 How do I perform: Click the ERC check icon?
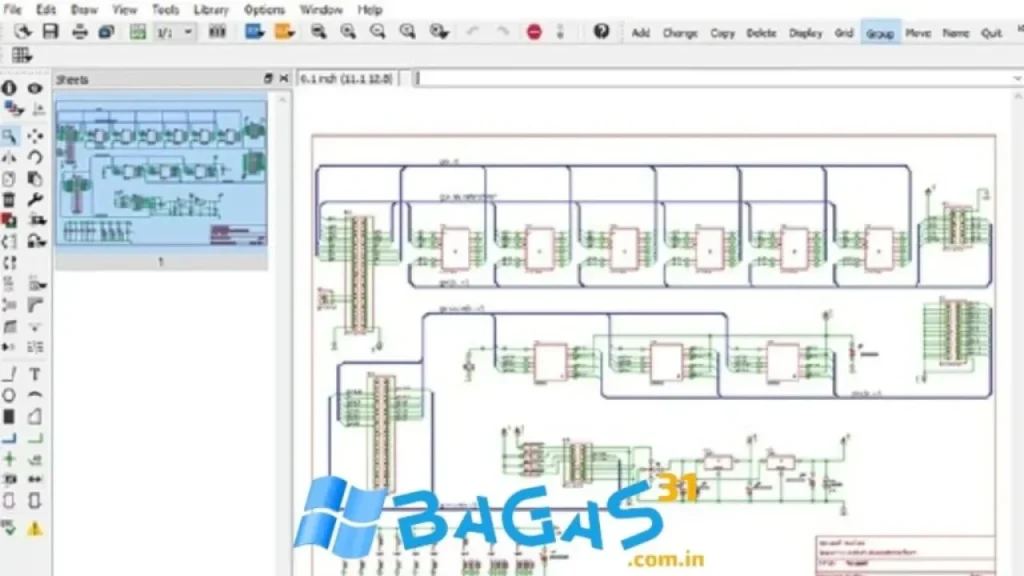[9, 528]
